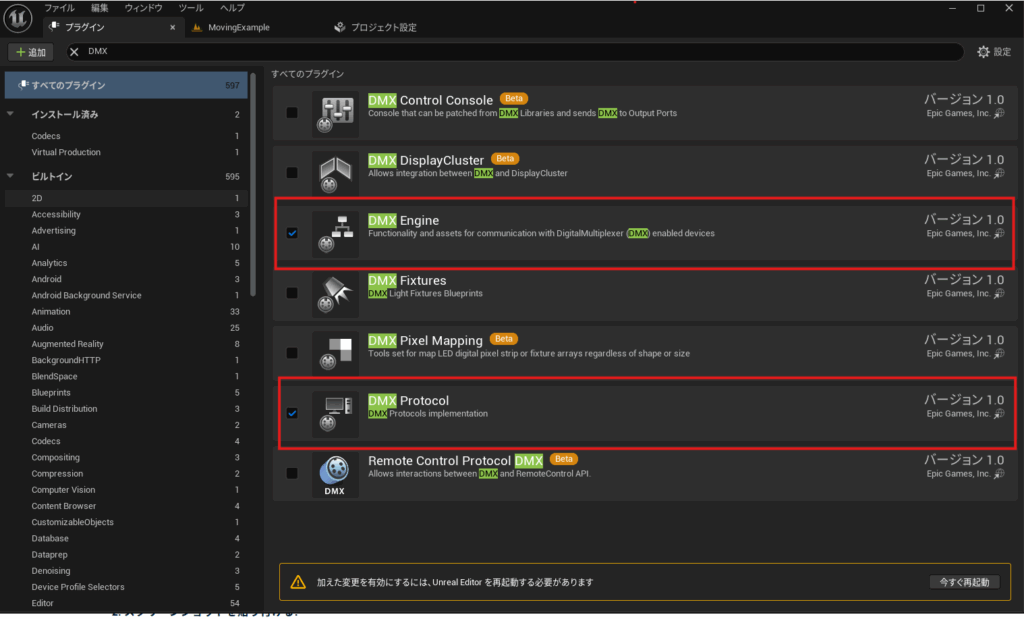
Task: Open settings via the gear icon
Action: pyautogui.click(x=983, y=52)
